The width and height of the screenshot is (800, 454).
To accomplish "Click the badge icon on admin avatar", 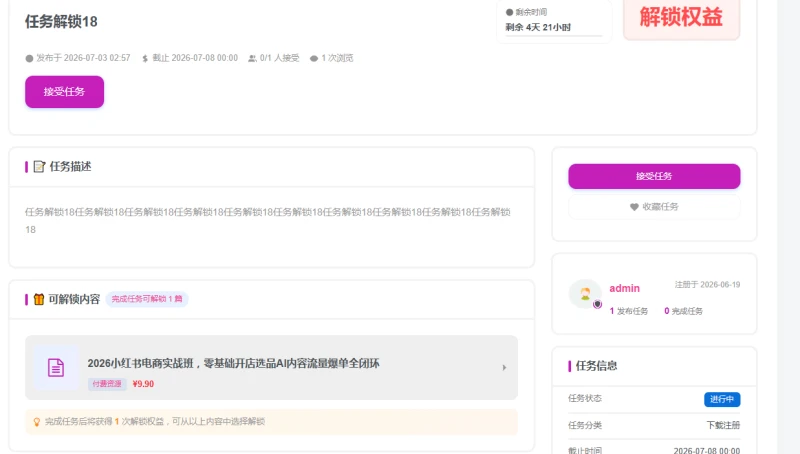I will (597, 305).
